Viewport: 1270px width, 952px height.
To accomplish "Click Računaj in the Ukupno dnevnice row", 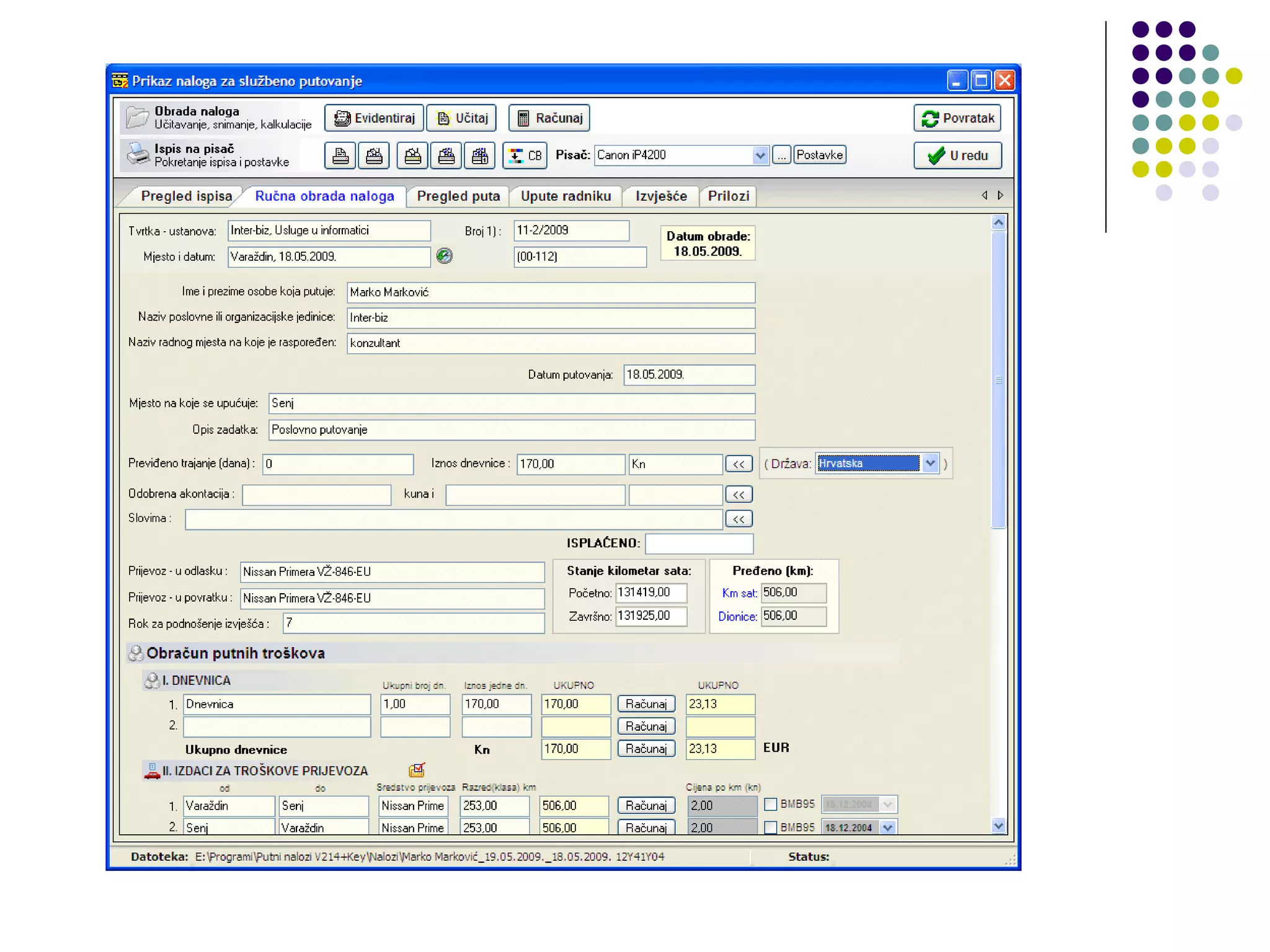I will pyautogui.click(x=646, y=749).
